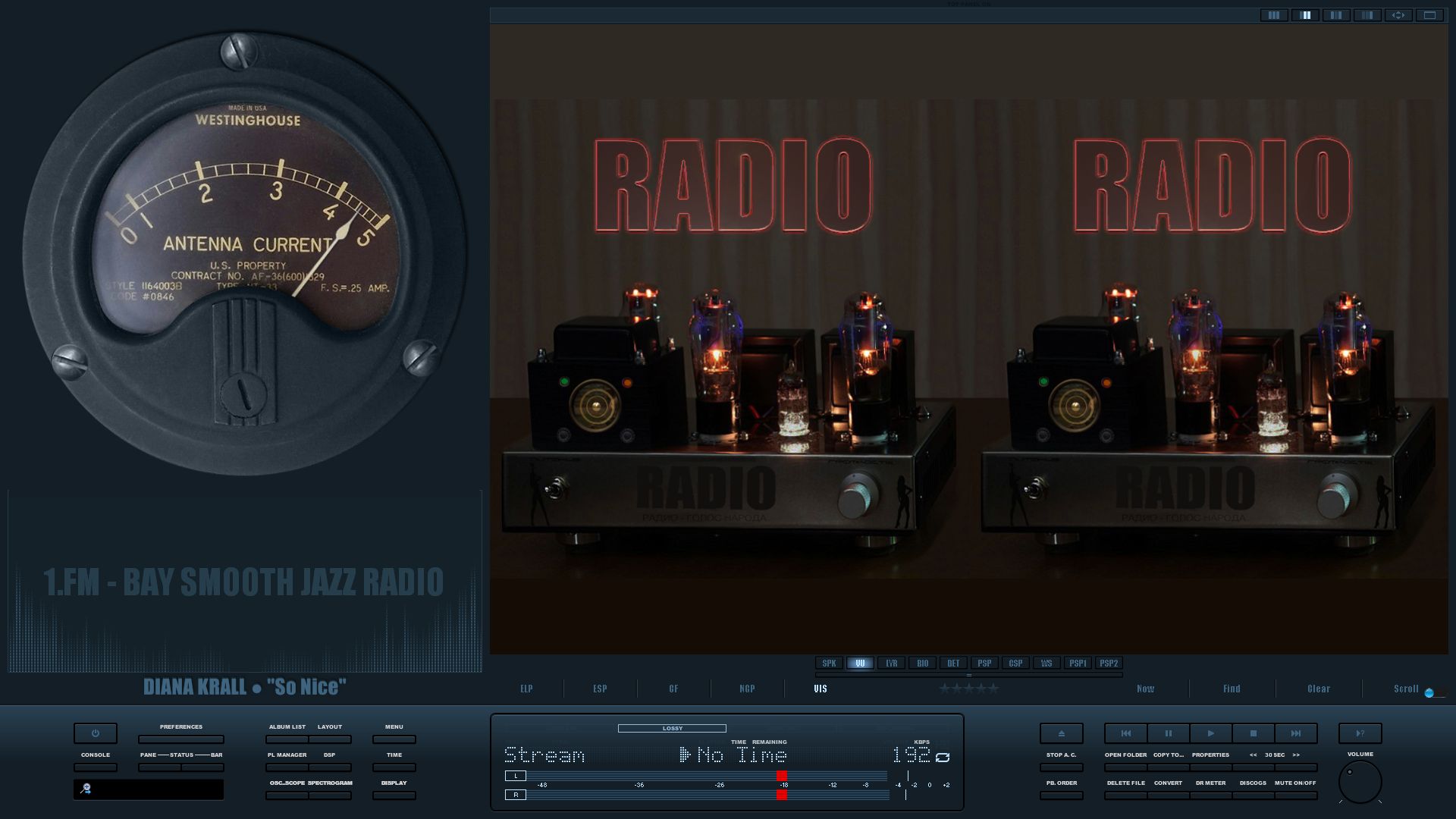The width and height of the screenshot is (1456, 819).
Task: Open the PB. Order selector
Action: [1062, 795]
